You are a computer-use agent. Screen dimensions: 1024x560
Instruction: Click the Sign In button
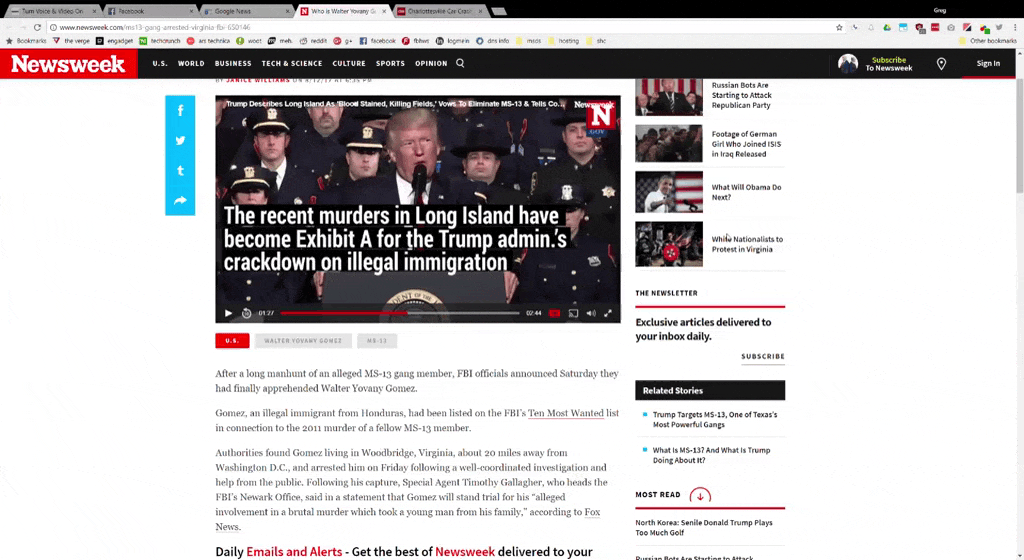coord(987,63)
